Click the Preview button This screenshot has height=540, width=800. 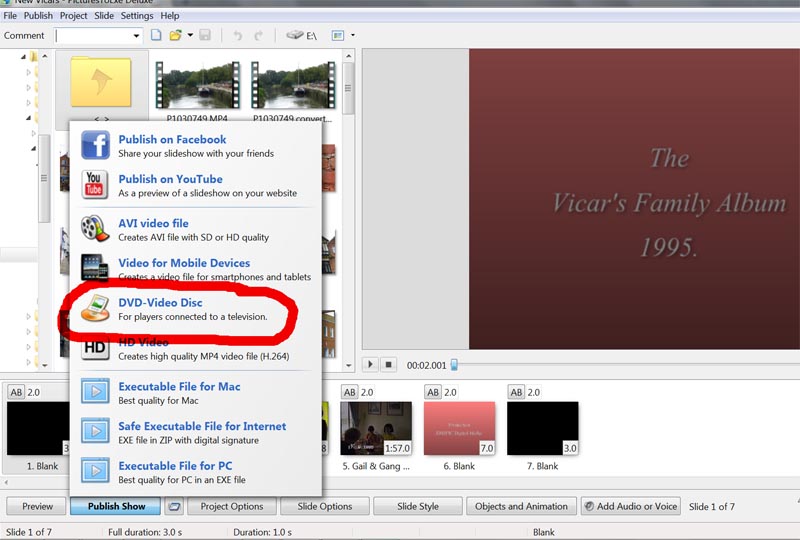(x=37, y=506)
